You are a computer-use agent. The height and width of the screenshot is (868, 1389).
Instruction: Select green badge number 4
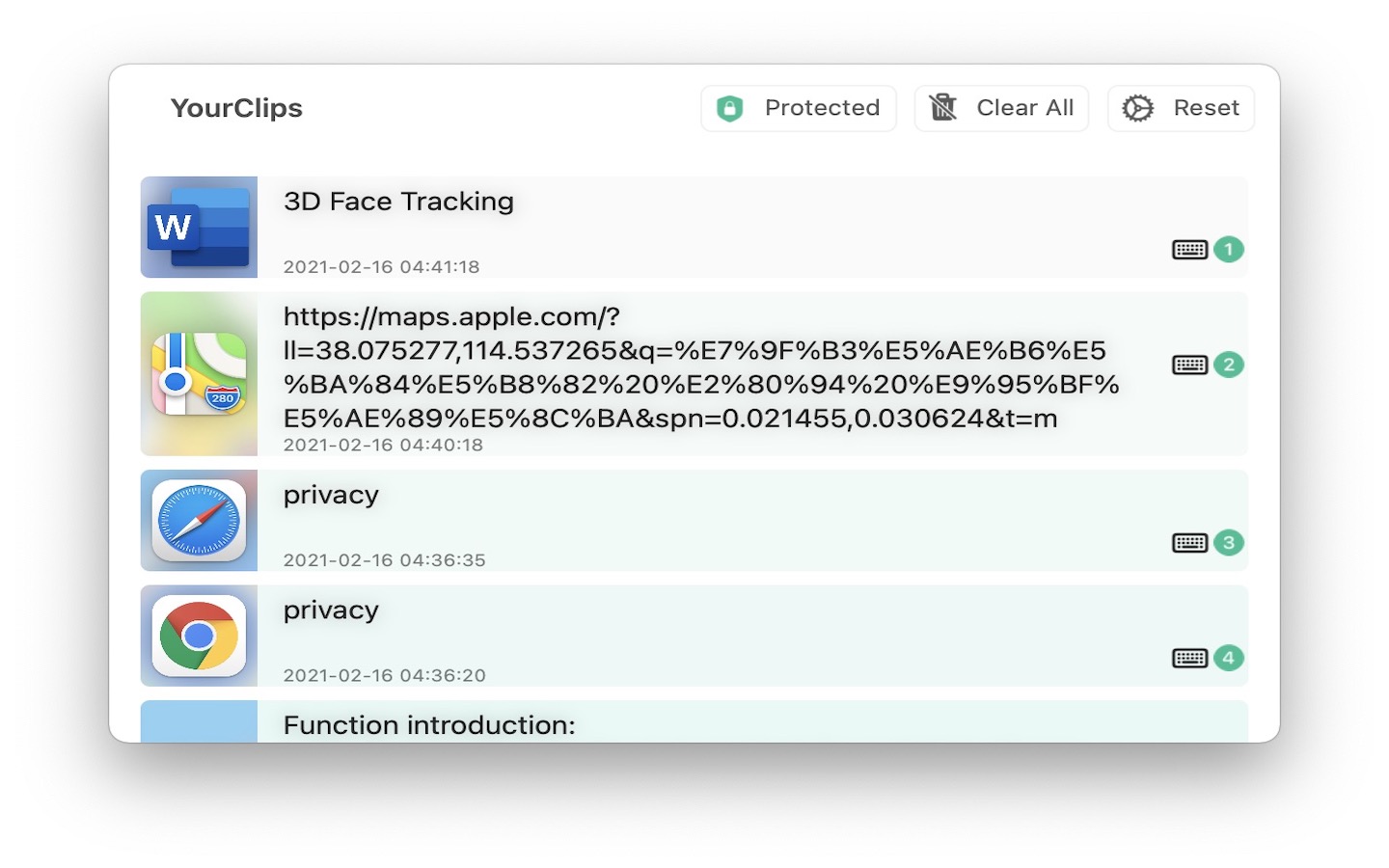coord(1228,658)
